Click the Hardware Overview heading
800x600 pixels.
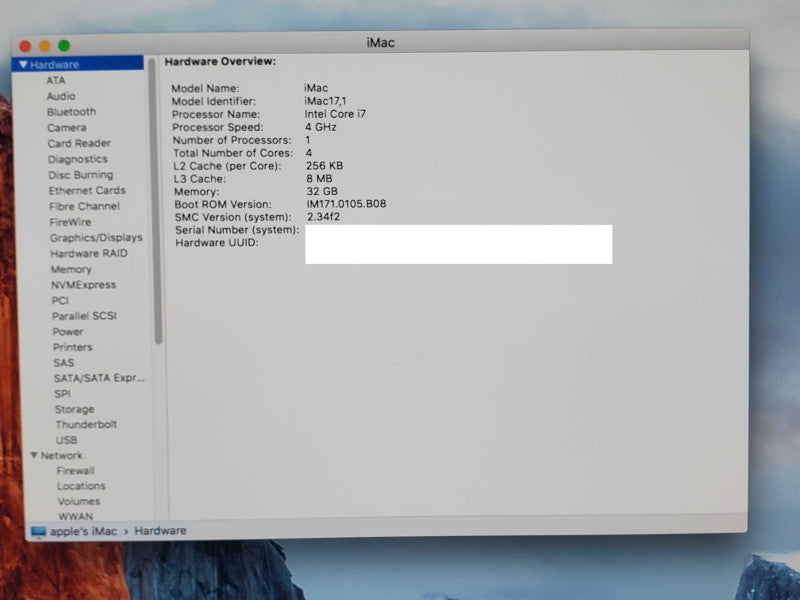220,61
